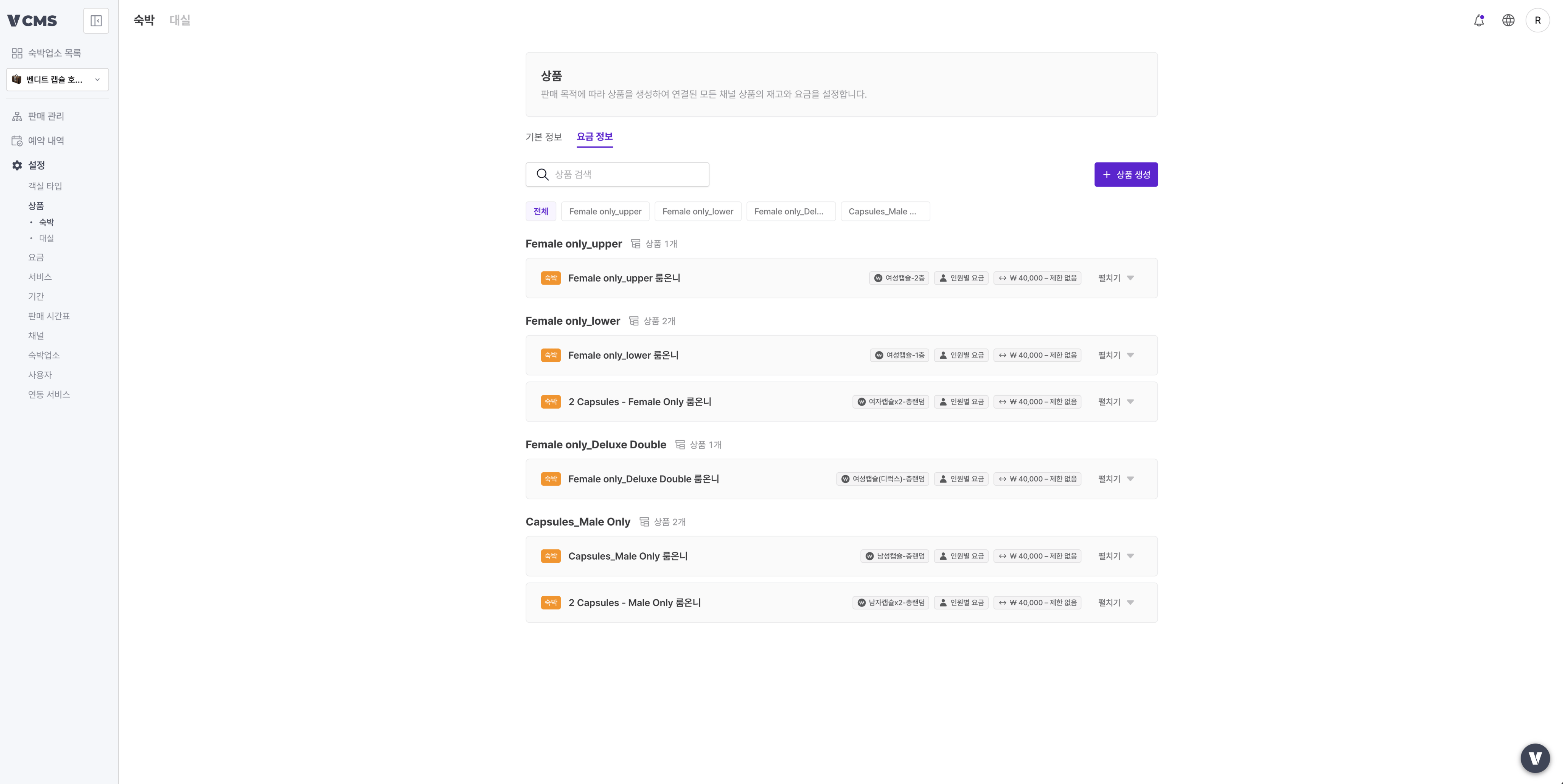Filter by Capsules_Male ... chip
Viewport: 1563px width, 784px height.
(885, 211)
